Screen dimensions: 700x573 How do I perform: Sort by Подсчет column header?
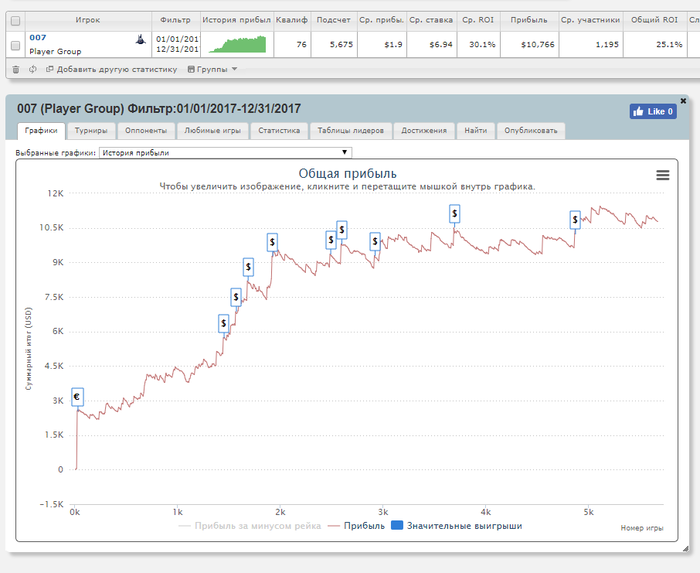(333, 20)
